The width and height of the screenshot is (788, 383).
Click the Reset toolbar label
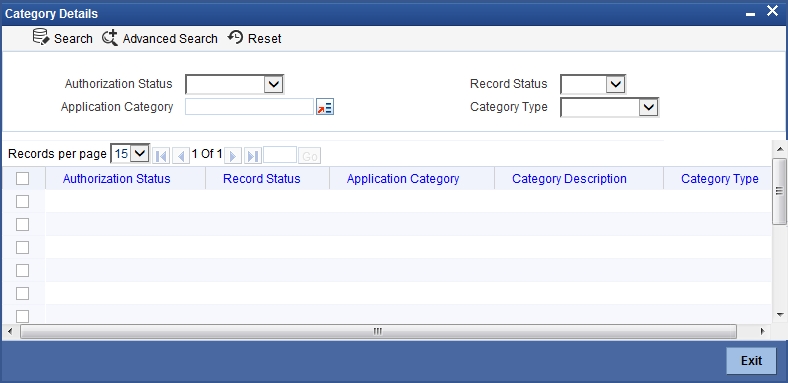pos(265,39)
